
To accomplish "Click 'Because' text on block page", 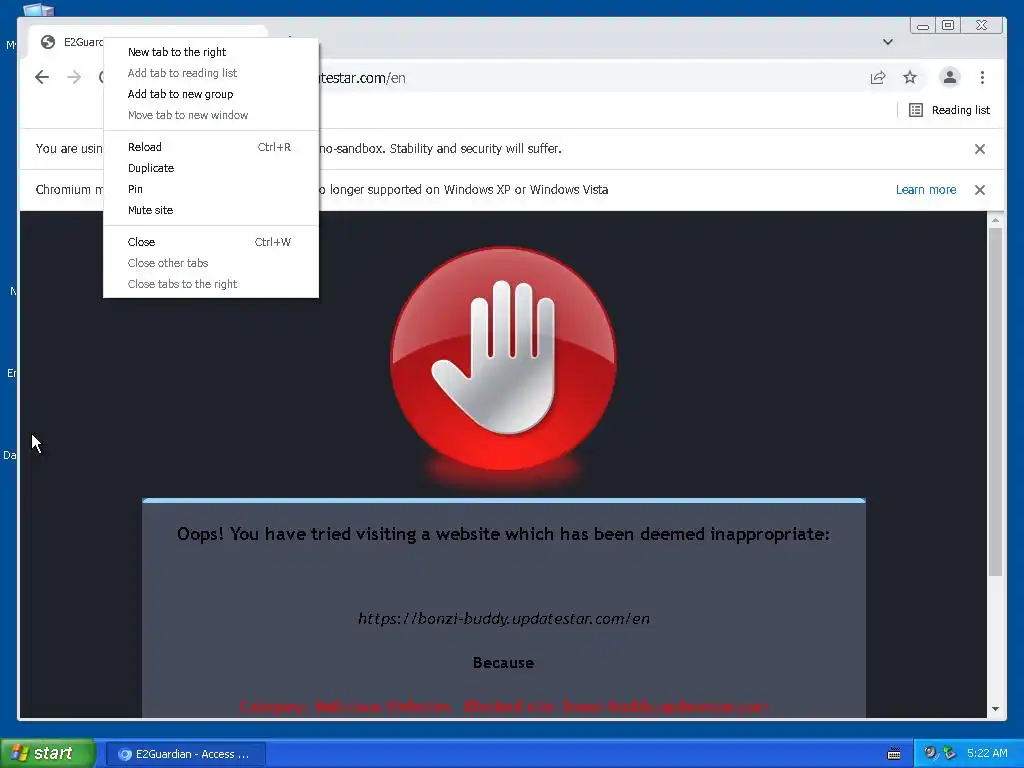I will 504,663.
